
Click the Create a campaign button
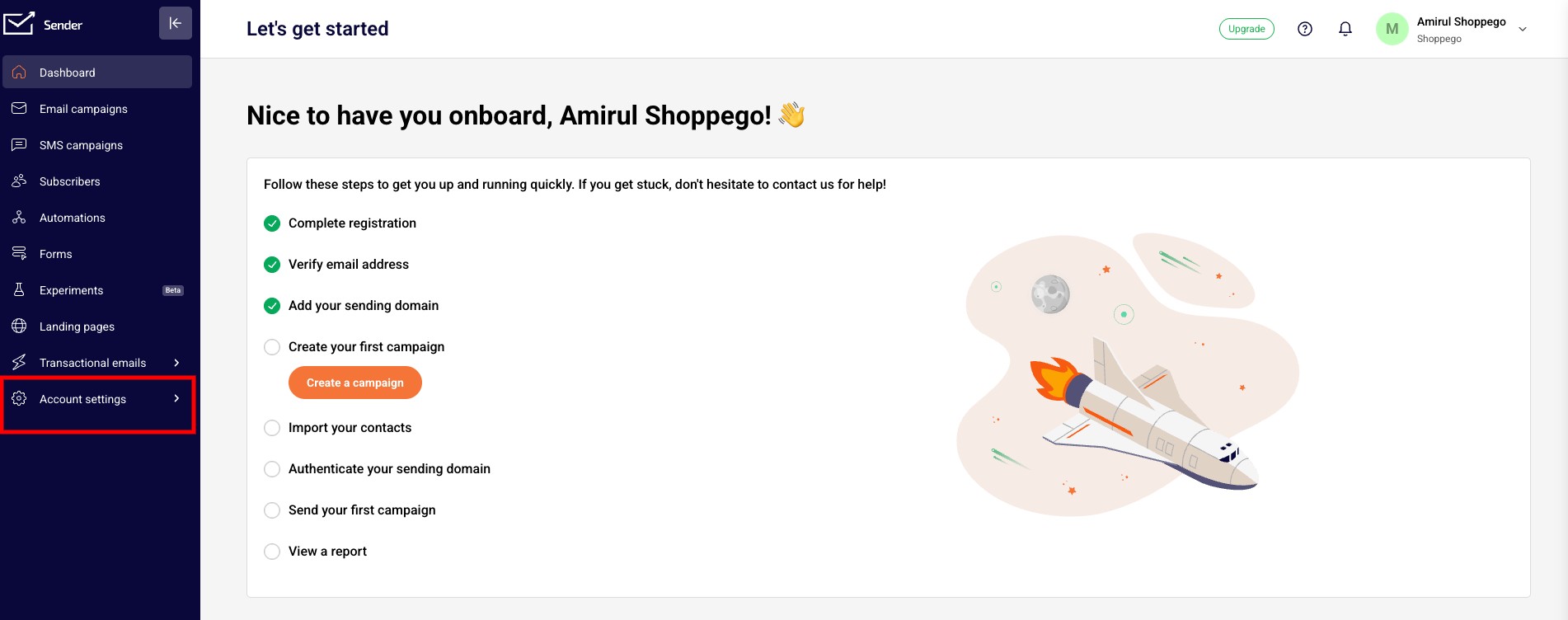(355, 383)
